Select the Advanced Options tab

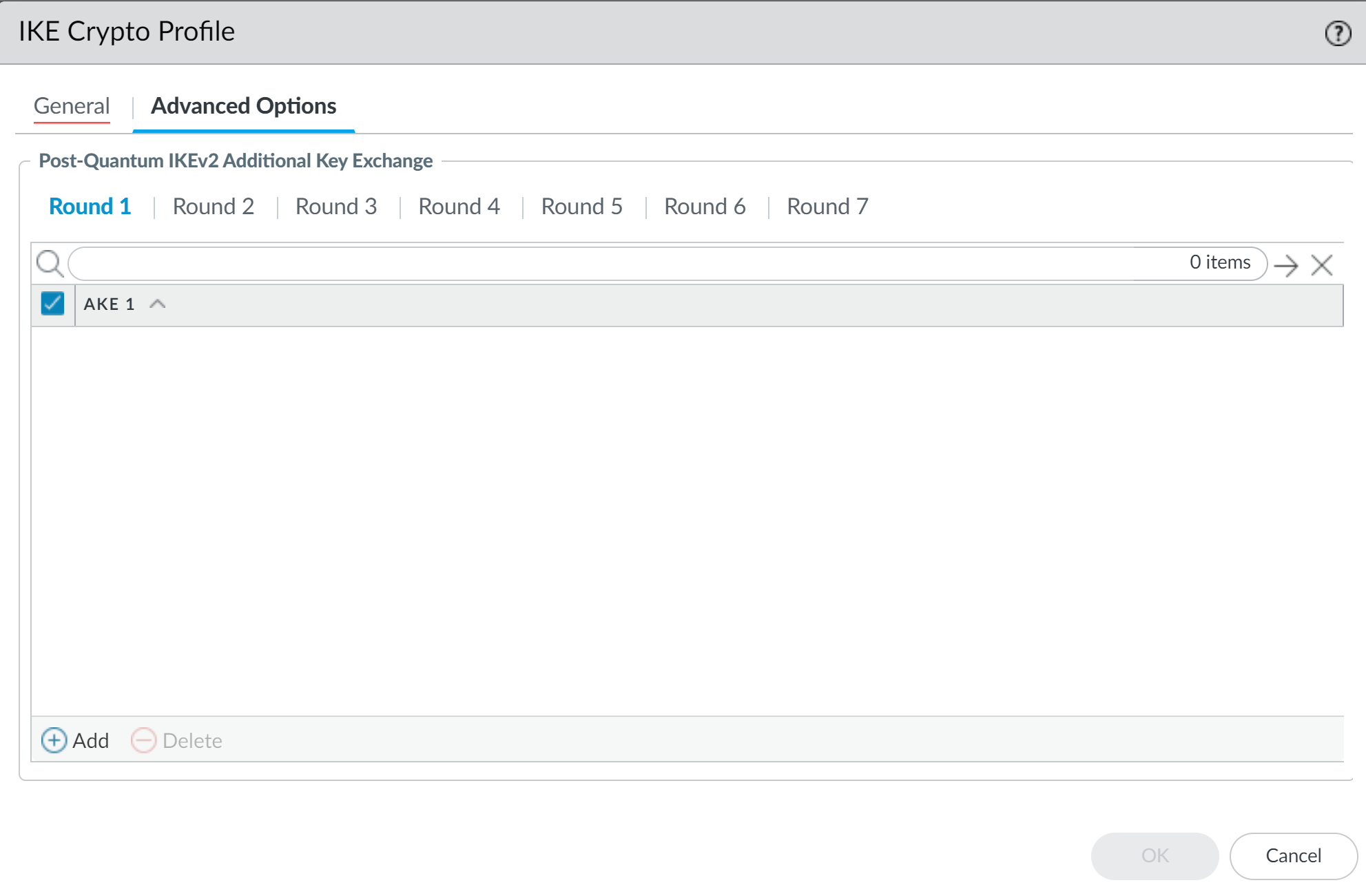243,106
